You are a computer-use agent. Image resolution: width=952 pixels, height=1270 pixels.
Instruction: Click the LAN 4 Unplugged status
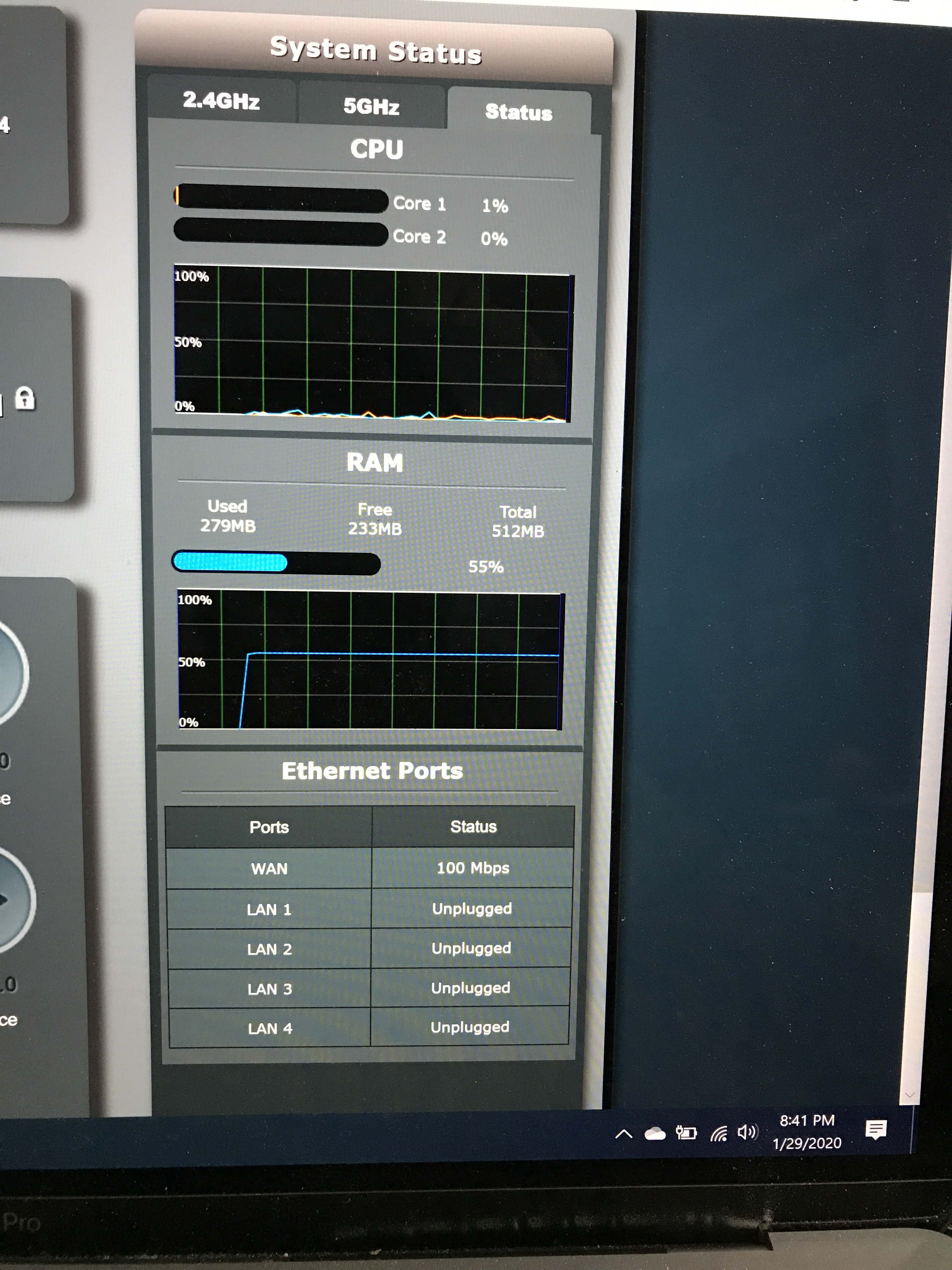(470, 1027)
